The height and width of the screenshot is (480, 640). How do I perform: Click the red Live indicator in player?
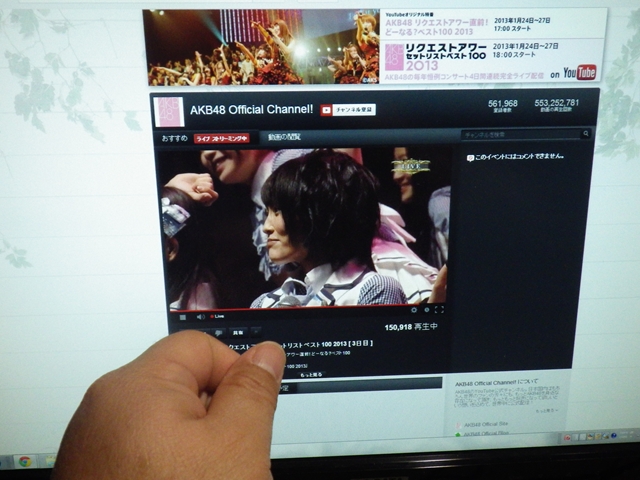pyautogui.click(x=217, y=316)
